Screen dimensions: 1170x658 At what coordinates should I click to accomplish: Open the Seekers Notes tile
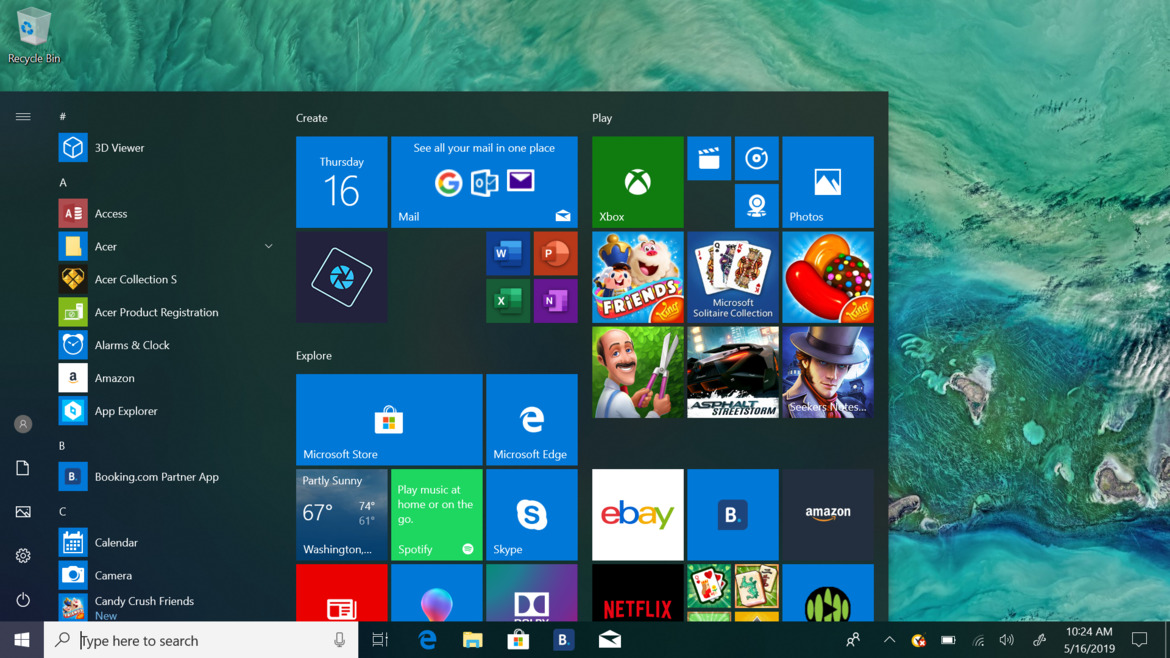tap(828, 372)
